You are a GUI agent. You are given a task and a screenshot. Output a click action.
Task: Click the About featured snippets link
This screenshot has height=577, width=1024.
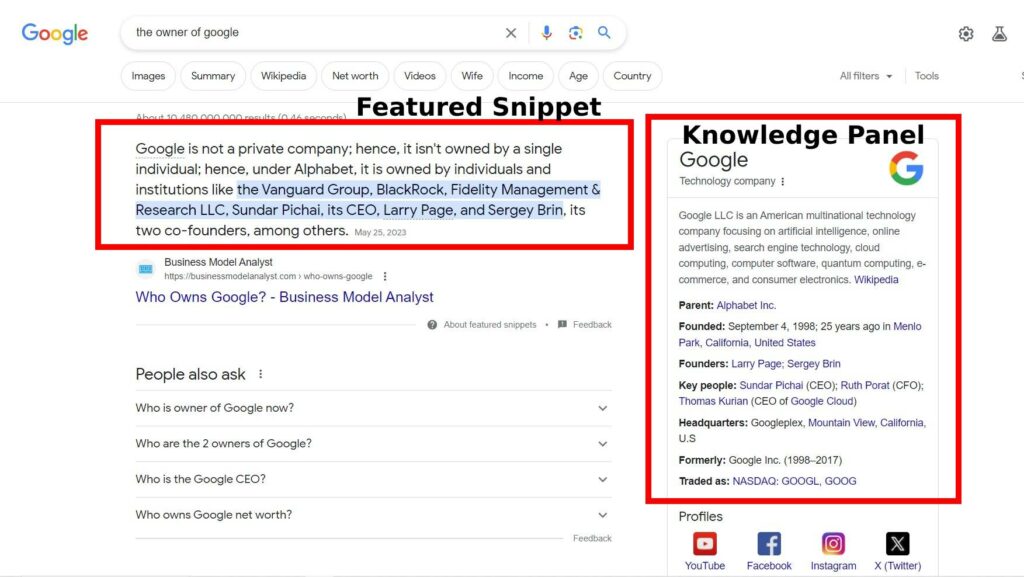coord(490,324)
